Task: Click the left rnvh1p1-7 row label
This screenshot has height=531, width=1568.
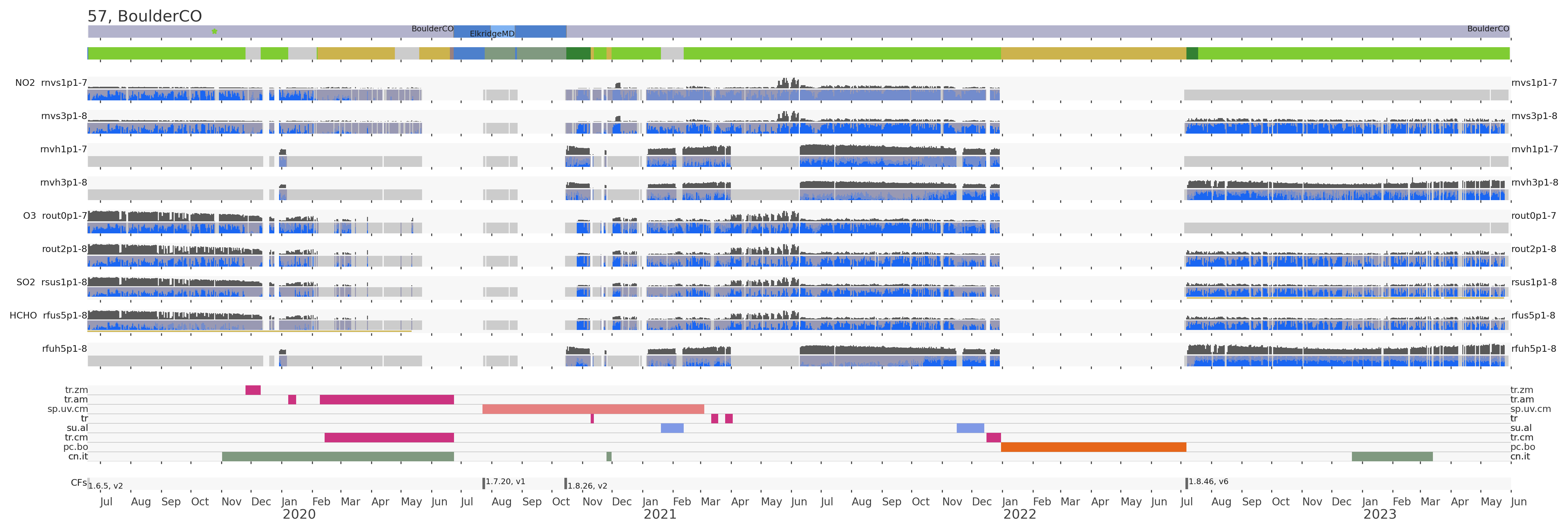Action: [x=63, y=149]
